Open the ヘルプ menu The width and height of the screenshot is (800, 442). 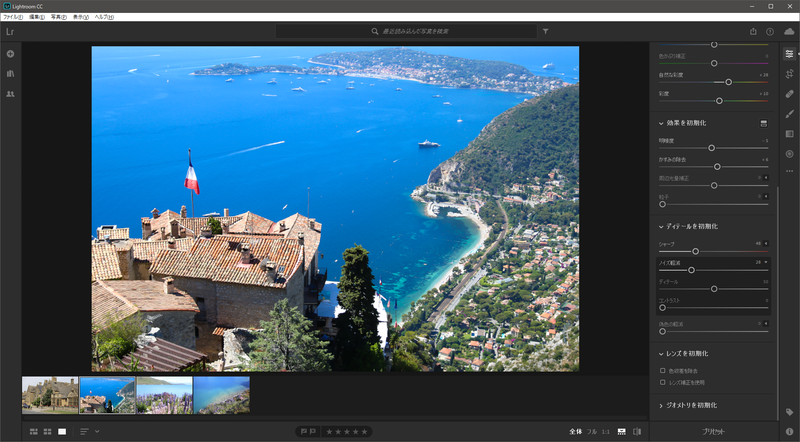[x=104, y=17]
